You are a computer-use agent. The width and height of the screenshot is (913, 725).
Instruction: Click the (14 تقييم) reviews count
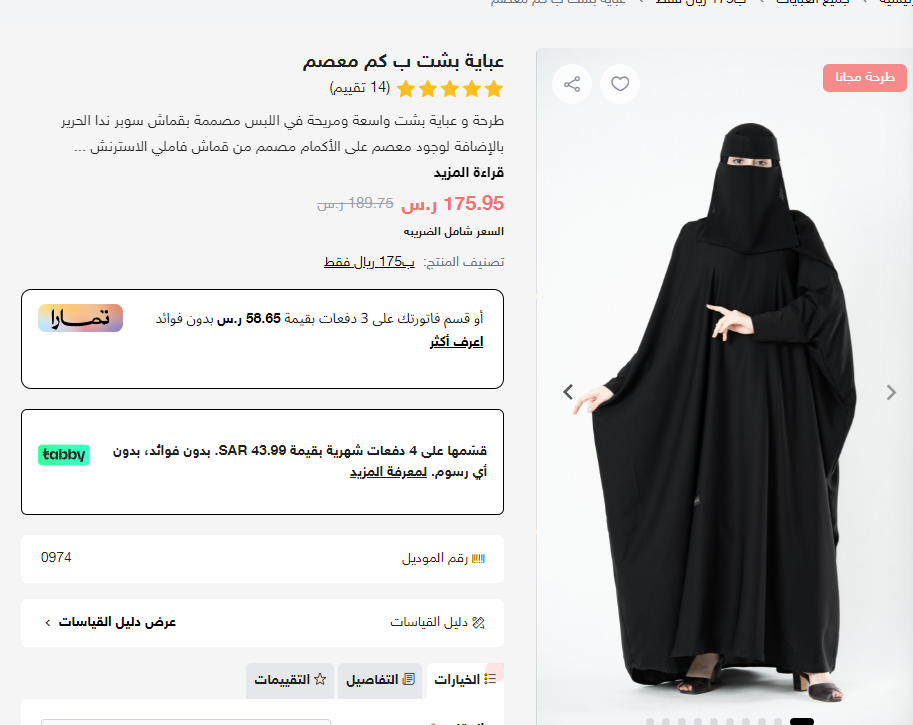[359, 87]
